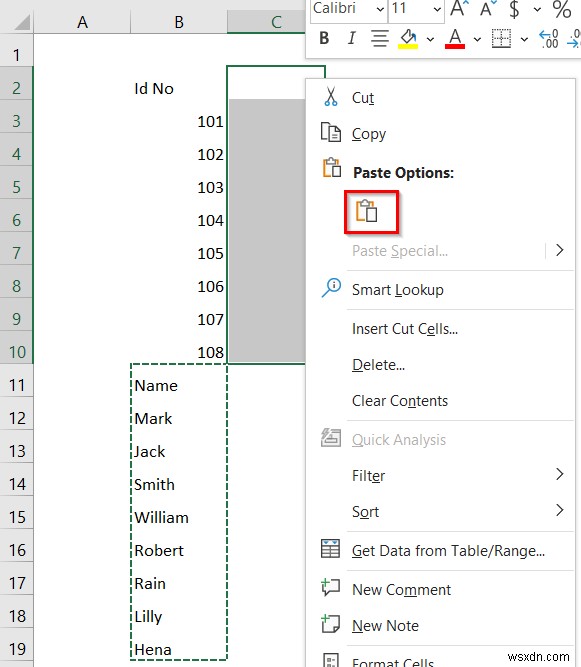Click the New Note icon
581x667 pixels.
[330, 624]
